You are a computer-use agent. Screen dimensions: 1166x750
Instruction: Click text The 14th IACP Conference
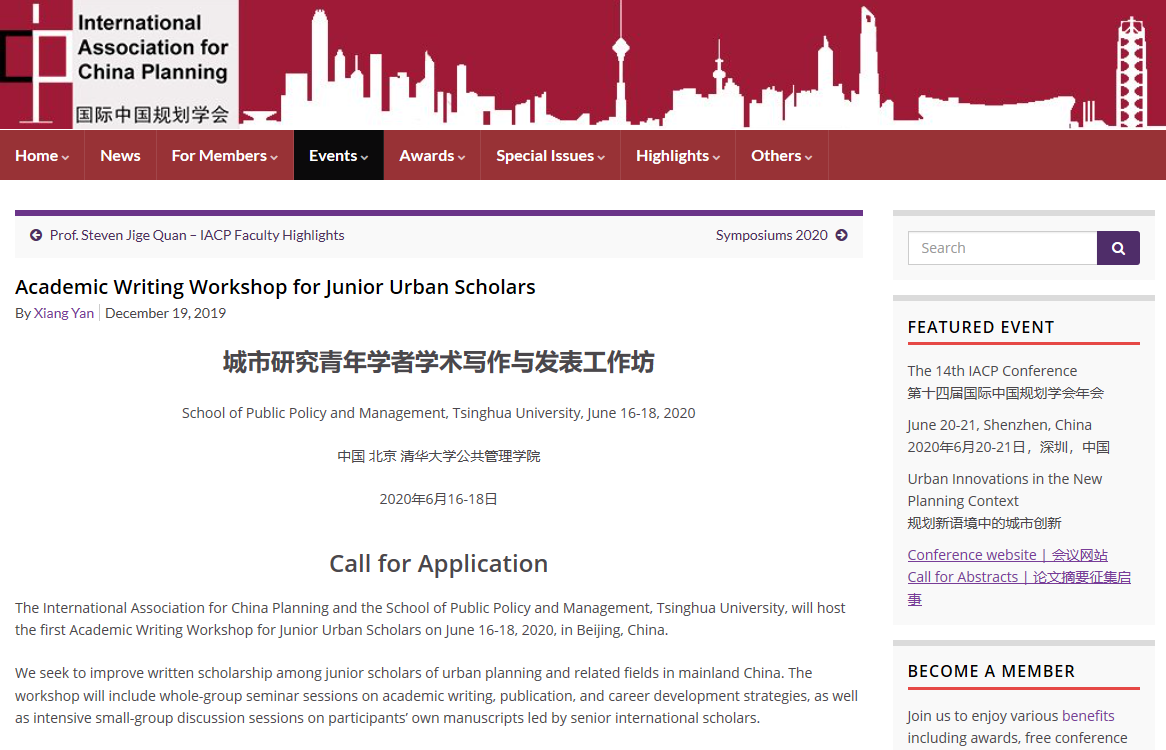992,370
